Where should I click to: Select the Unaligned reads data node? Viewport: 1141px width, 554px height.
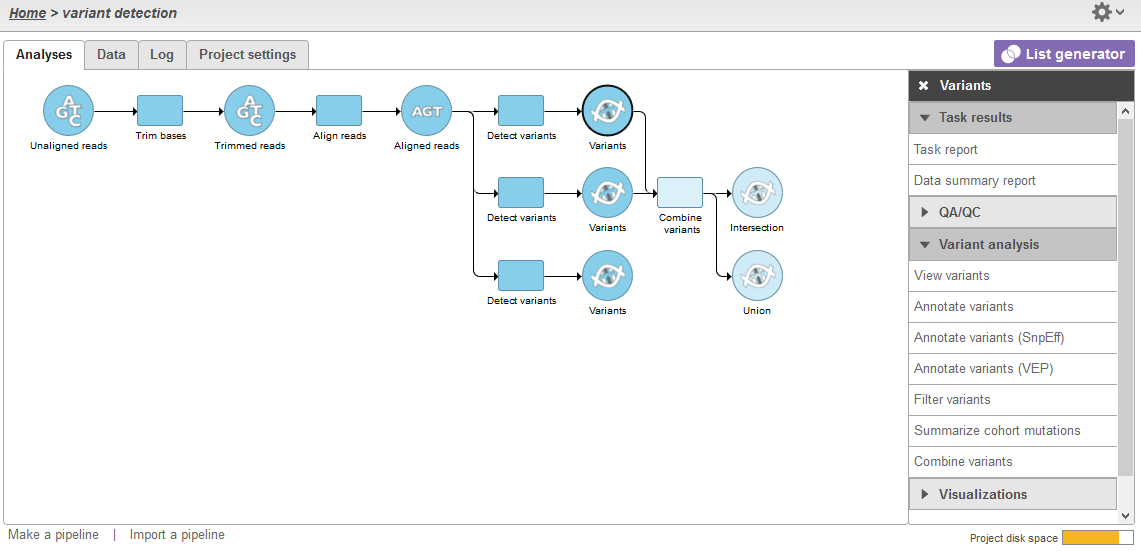pos(68,110)
